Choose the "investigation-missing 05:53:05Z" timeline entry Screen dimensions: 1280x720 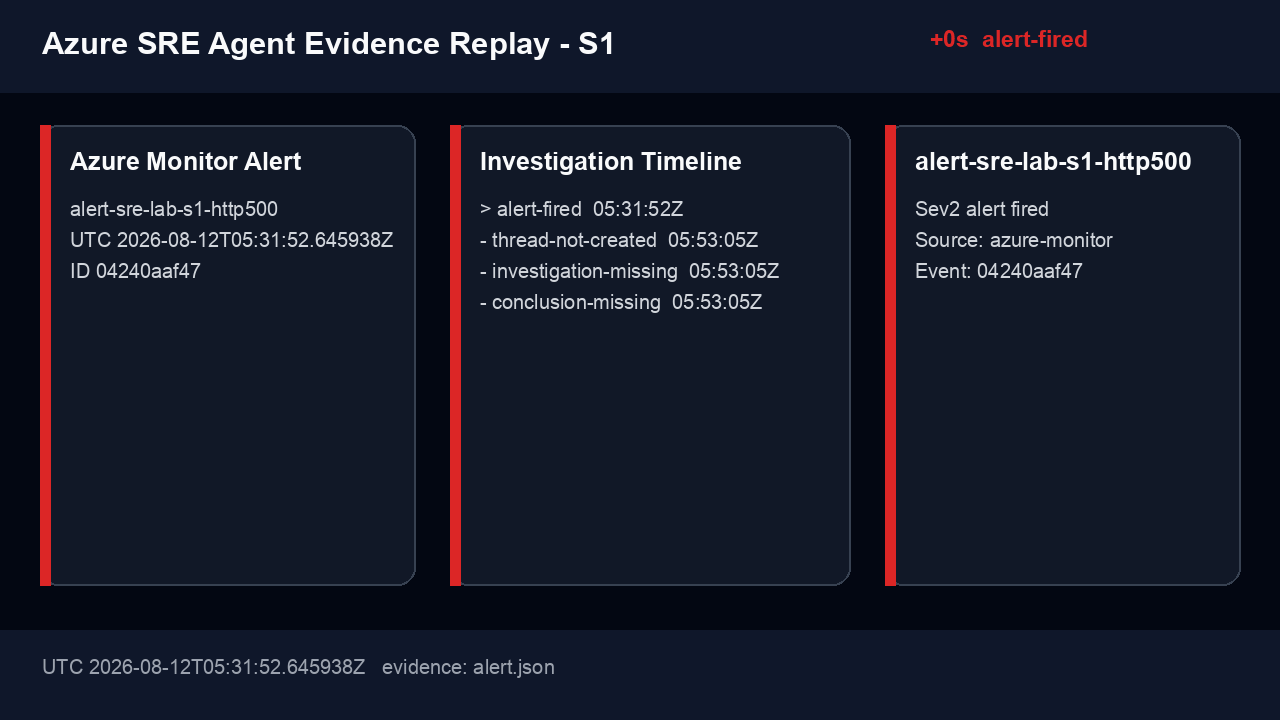(629, 271)
